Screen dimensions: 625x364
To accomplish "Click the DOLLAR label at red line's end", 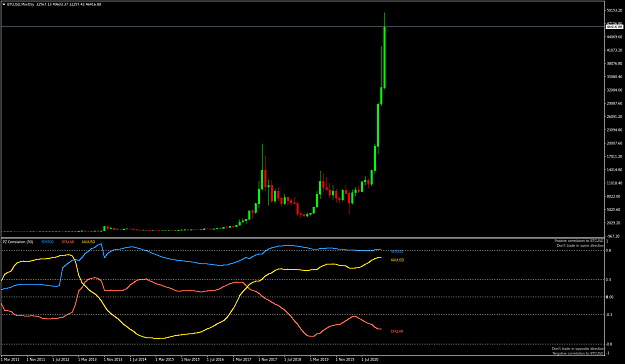I will (x=397, y=331).
